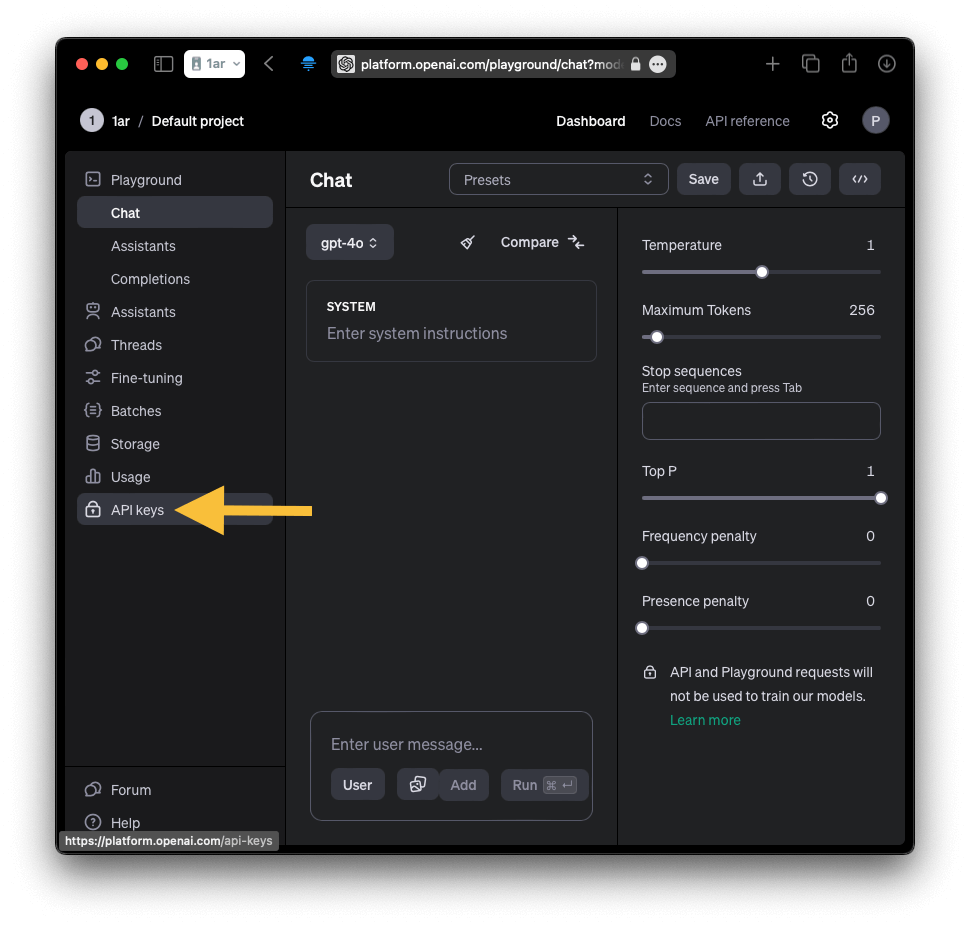Click the platform.openai.com address bar

(x=503, y=64)
